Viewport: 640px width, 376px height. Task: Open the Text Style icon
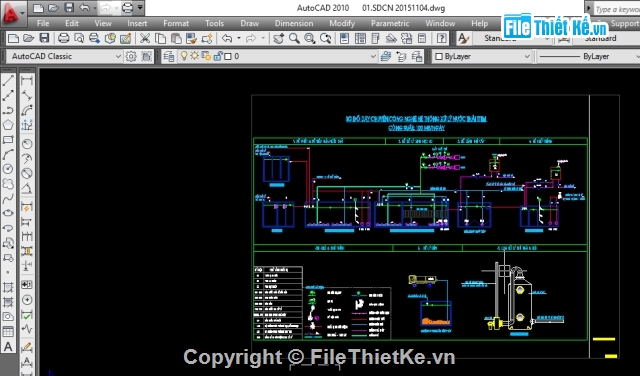(x=463, y=39)
